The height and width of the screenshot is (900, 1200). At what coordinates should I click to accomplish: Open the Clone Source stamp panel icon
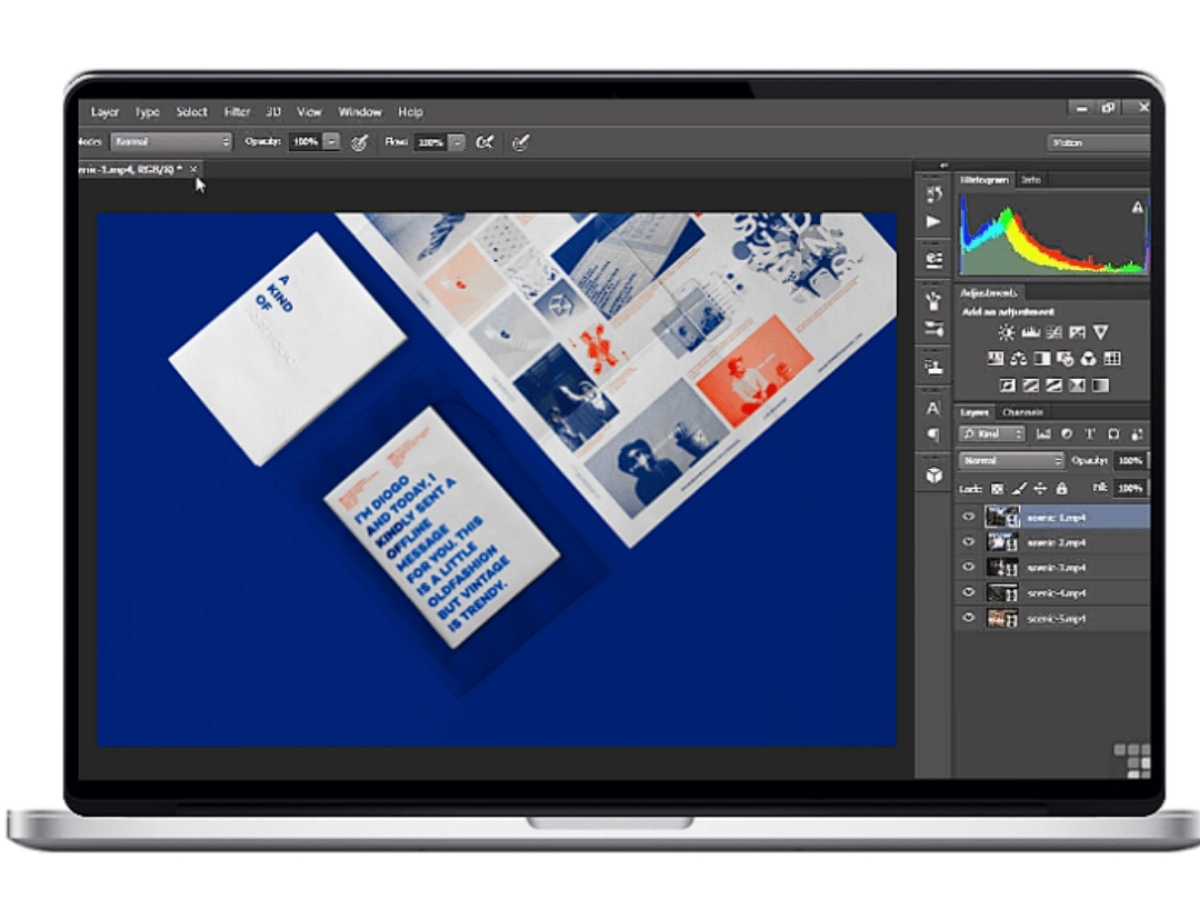coord(934,366)
